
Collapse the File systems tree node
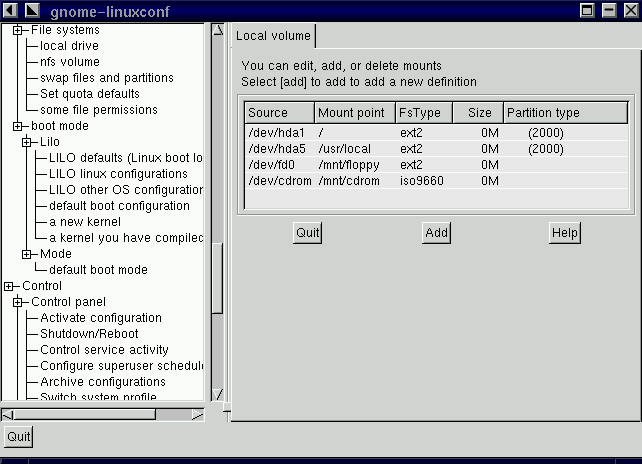17,30
